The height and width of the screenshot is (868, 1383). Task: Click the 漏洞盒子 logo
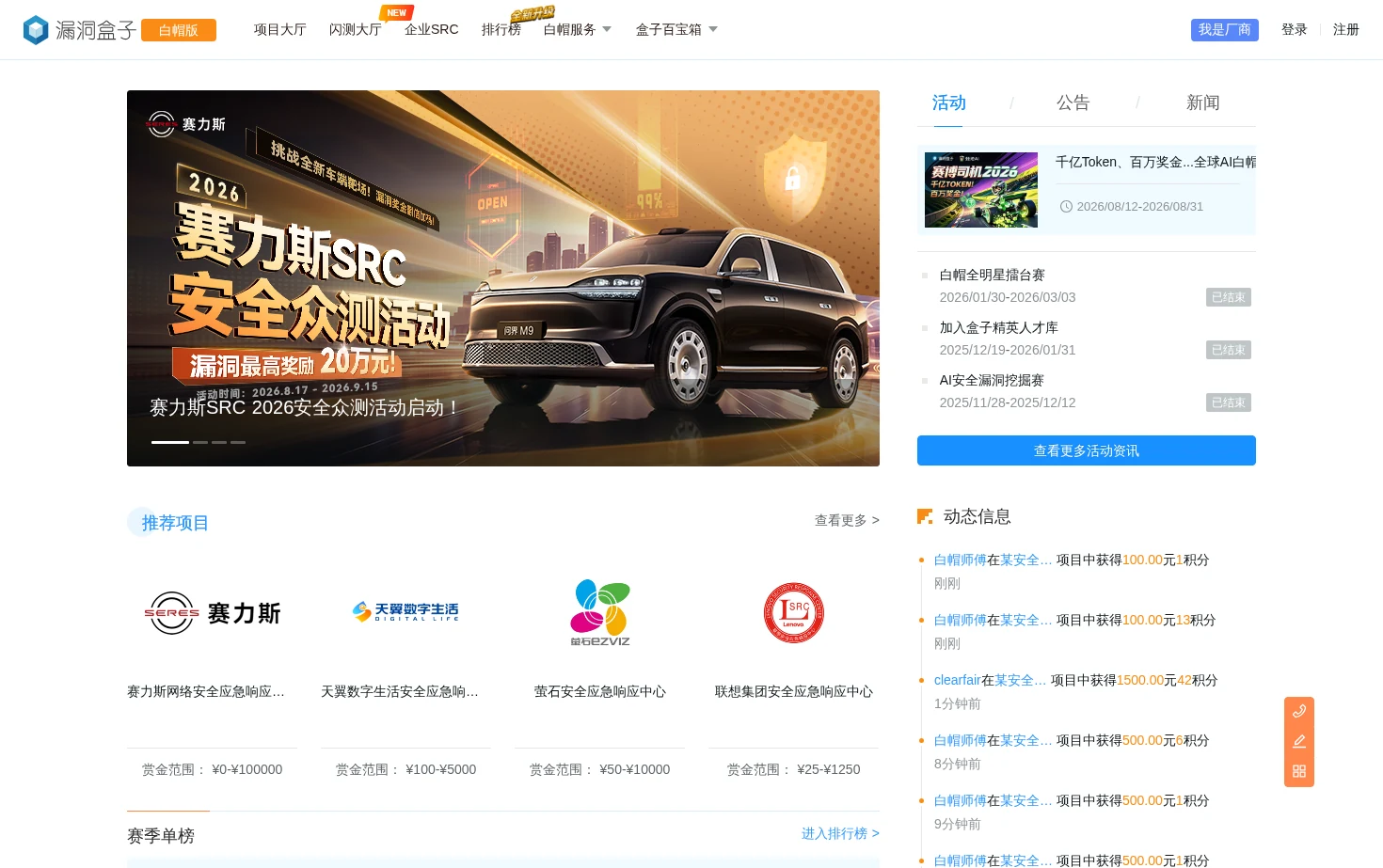point(79,30)
